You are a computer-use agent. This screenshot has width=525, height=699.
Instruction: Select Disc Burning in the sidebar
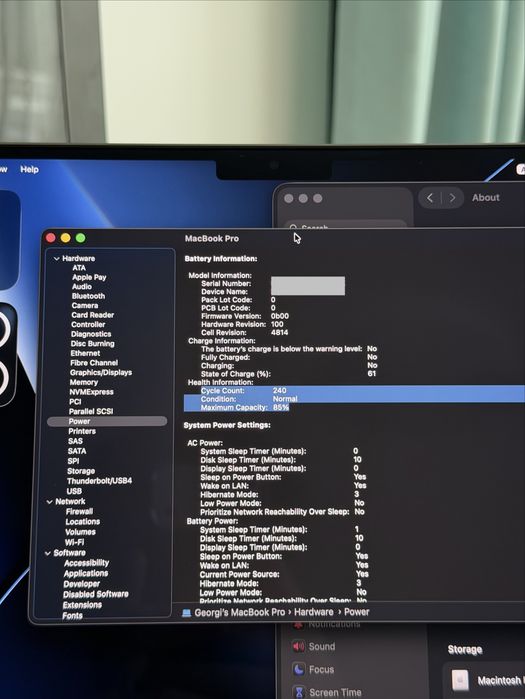pos(92,344)
